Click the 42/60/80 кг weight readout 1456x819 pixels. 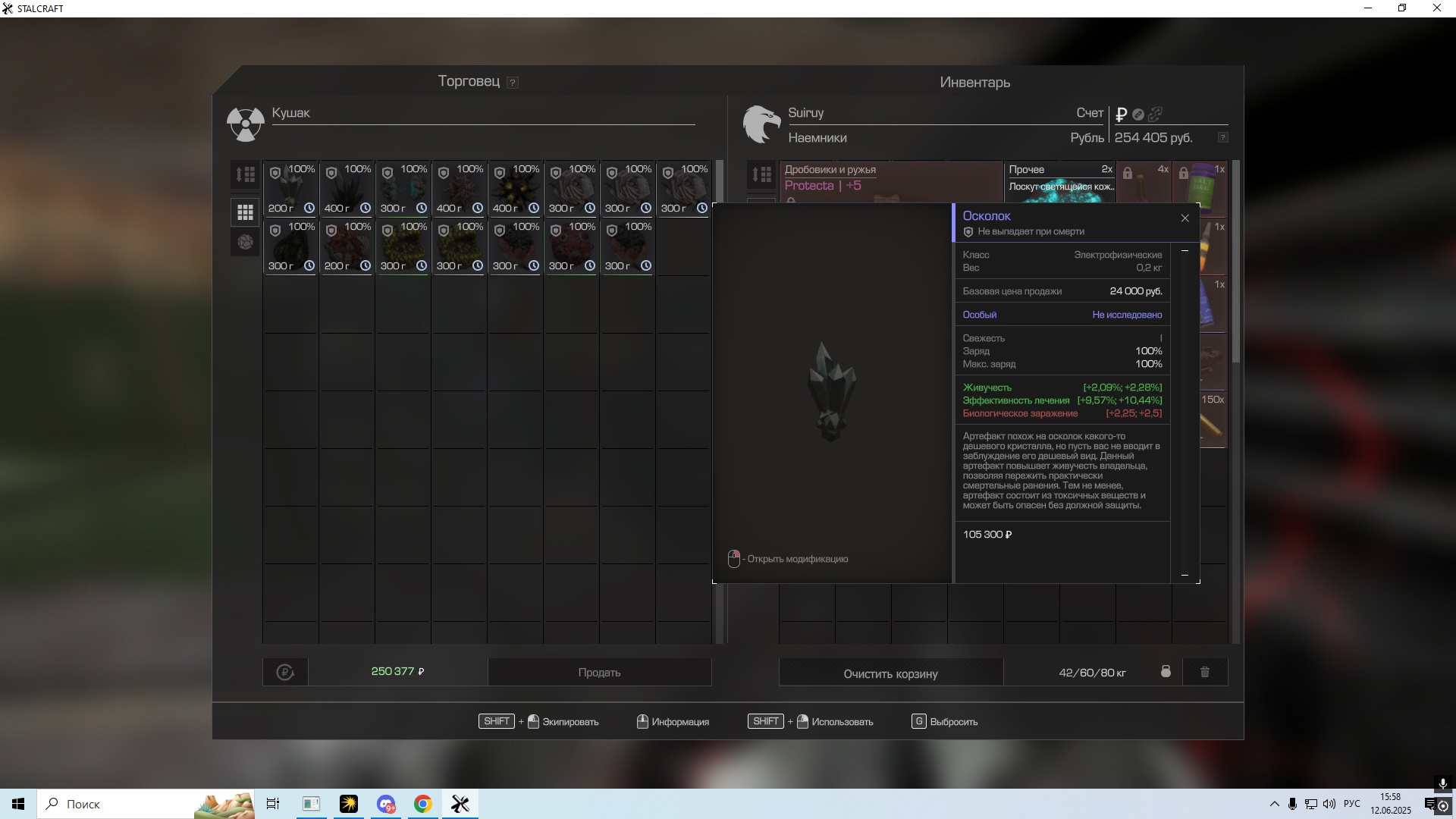[1092, 673]
